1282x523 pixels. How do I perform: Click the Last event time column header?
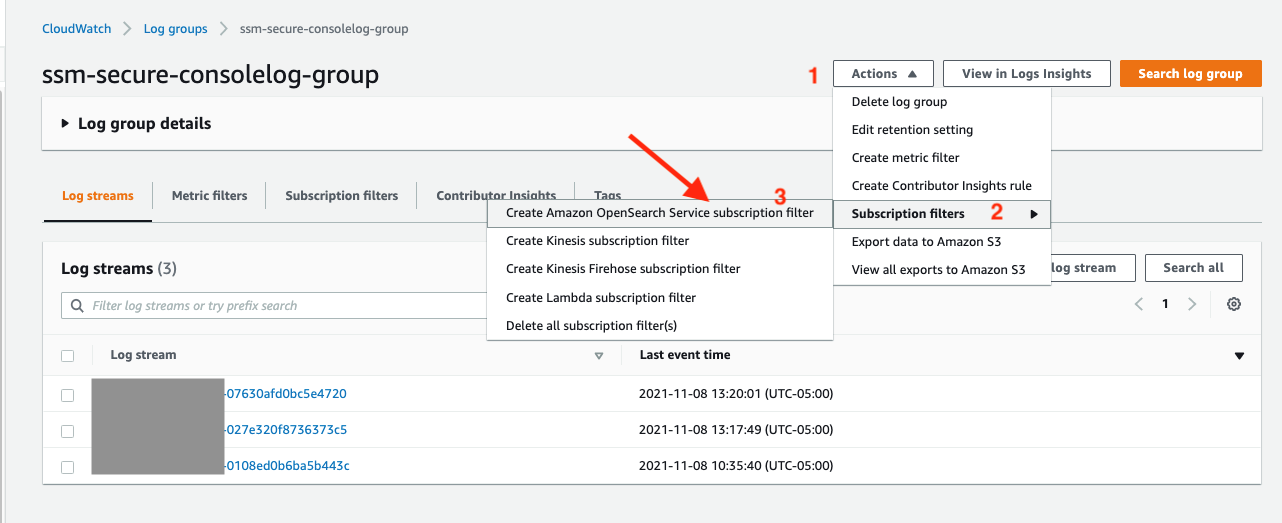(x=685, y=355)
